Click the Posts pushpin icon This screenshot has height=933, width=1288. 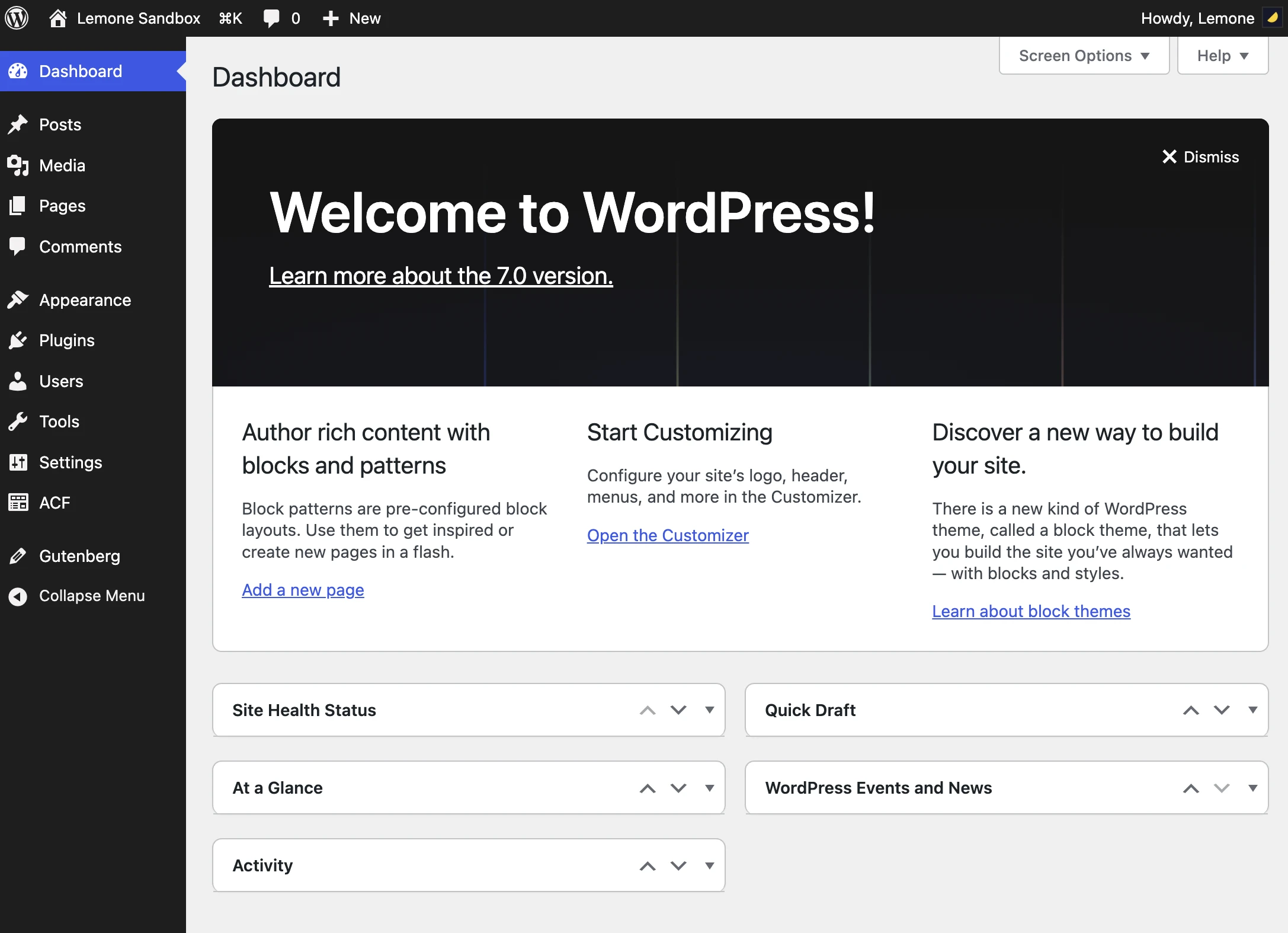tap(18, 124)
